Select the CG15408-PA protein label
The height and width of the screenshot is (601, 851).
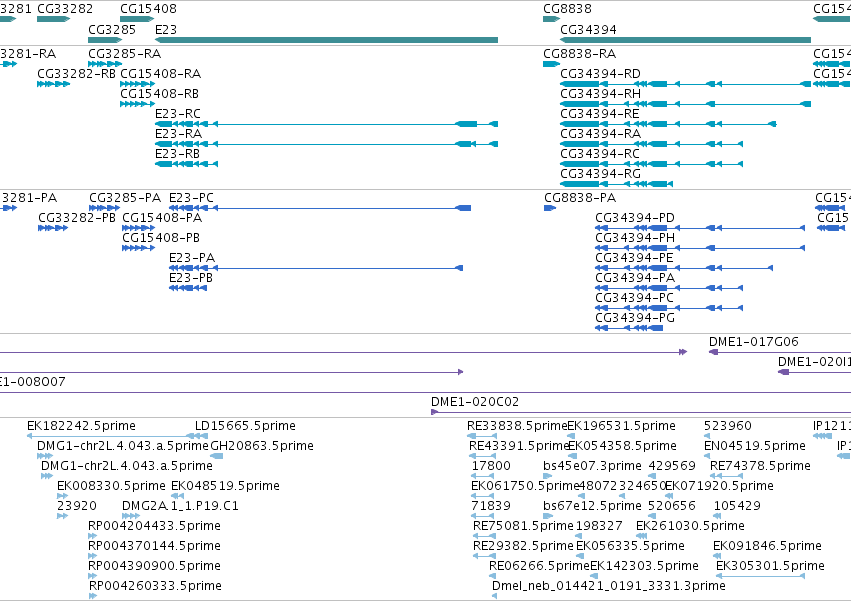pos(162,218)
